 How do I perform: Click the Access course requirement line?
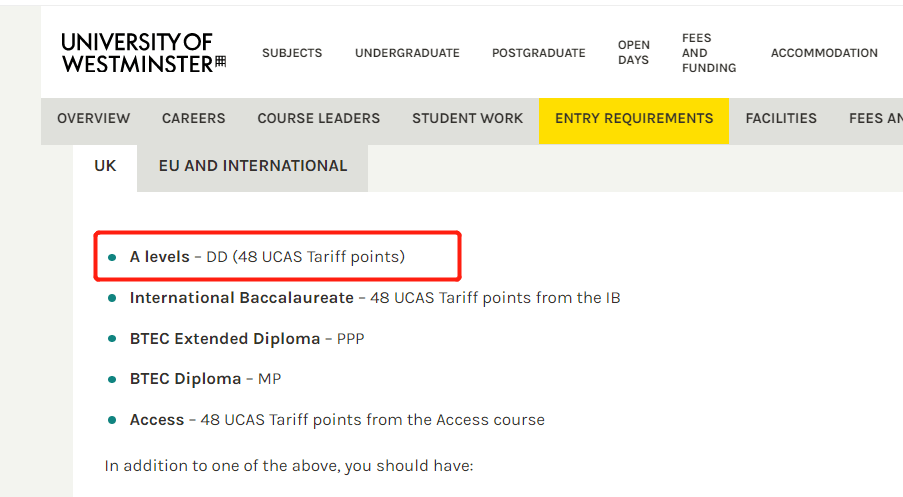(337, 420)
